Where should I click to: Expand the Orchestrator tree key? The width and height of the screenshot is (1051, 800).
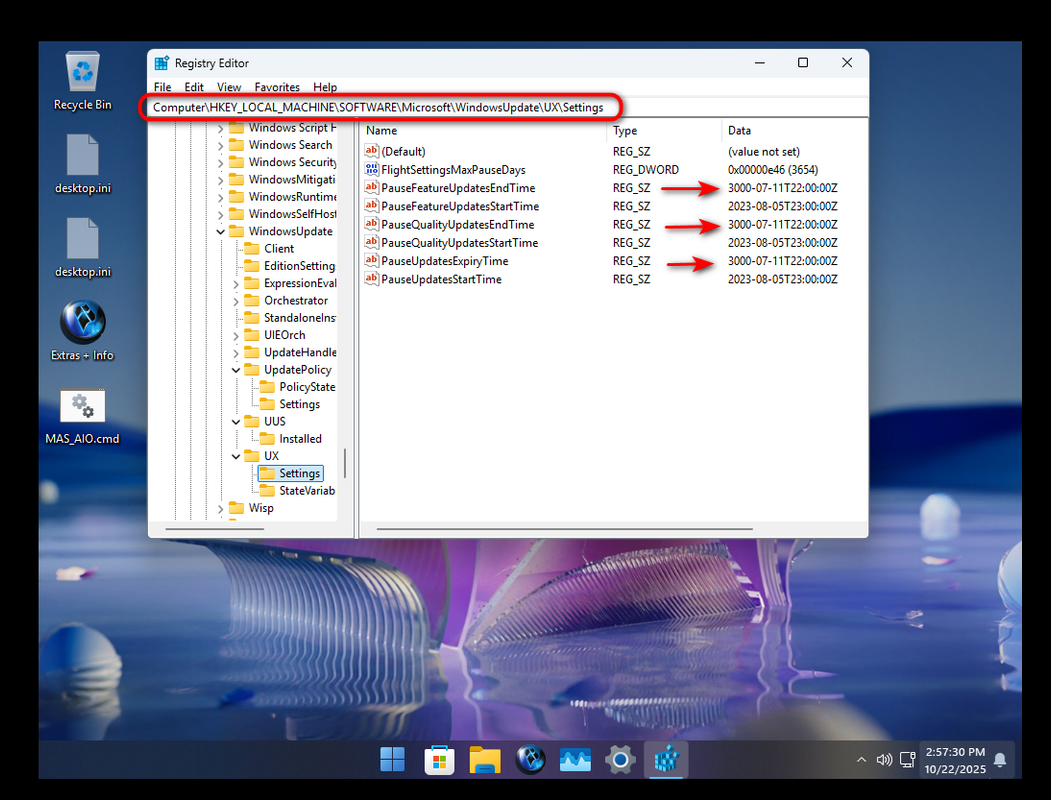pyautogui.click(x=236, y=301)
